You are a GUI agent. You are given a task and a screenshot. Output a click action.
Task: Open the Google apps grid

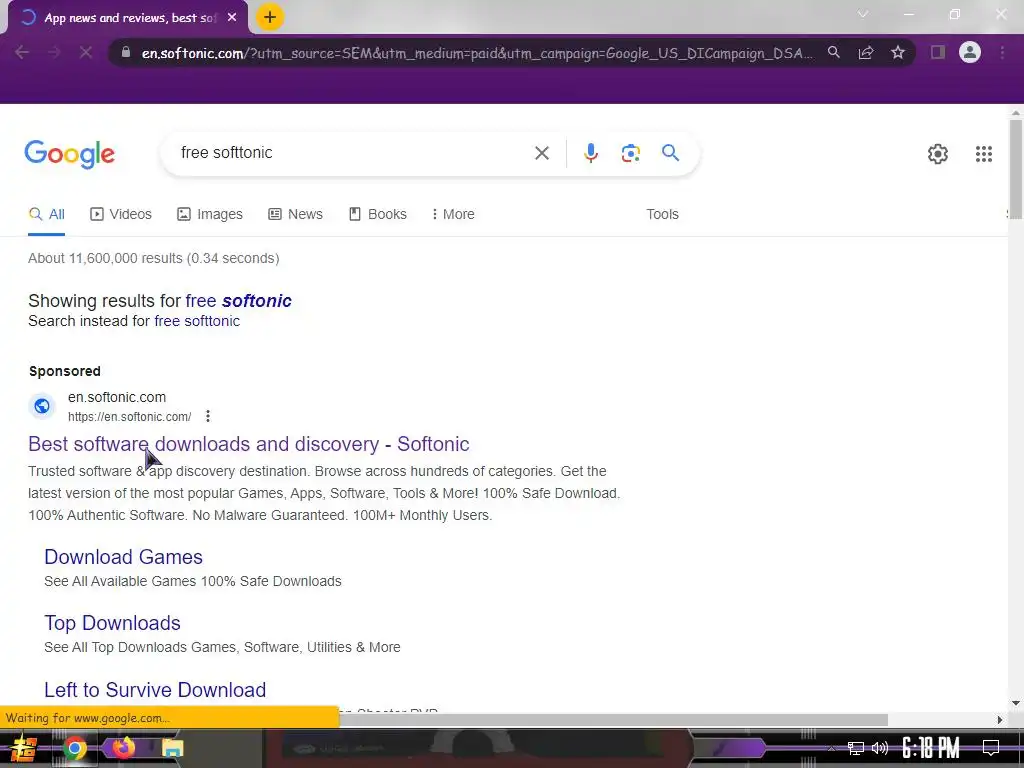(984, 154)
